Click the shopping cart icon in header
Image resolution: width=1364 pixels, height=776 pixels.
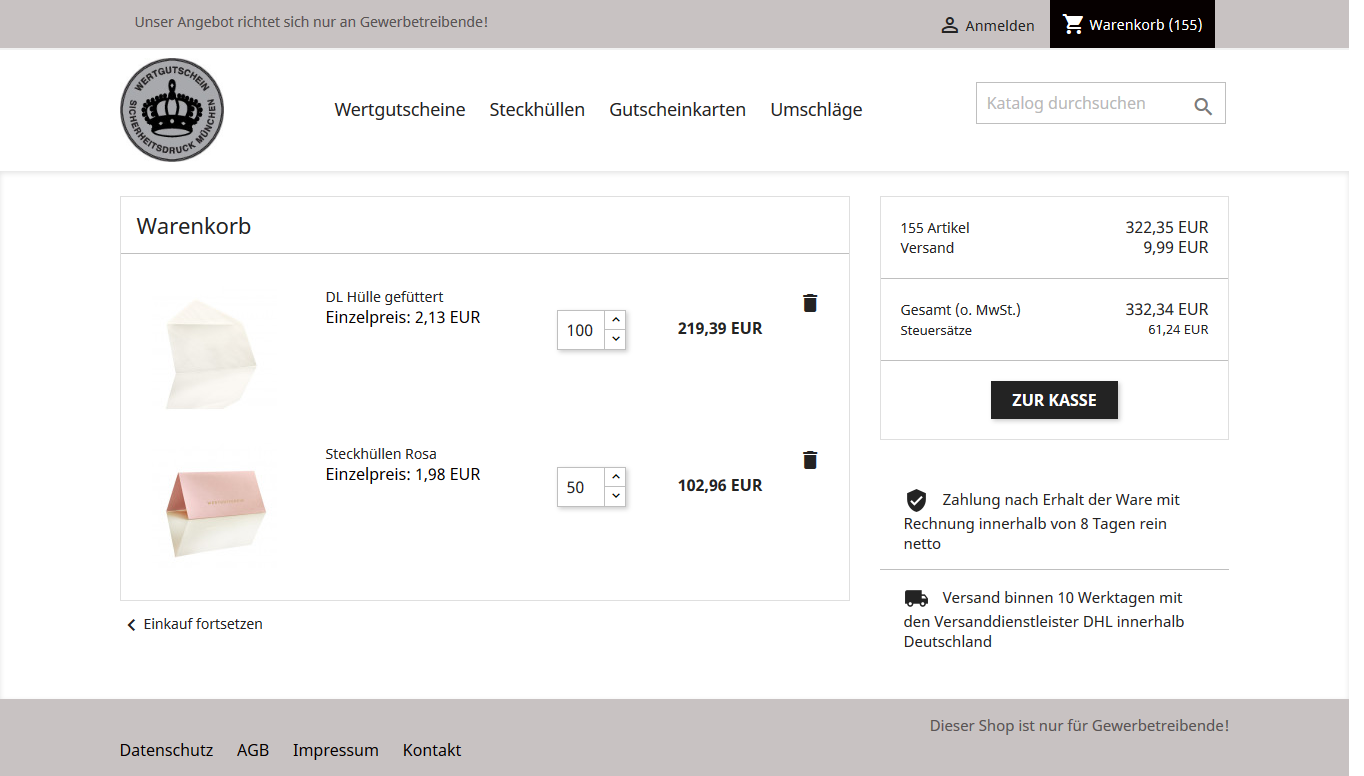1073,24
